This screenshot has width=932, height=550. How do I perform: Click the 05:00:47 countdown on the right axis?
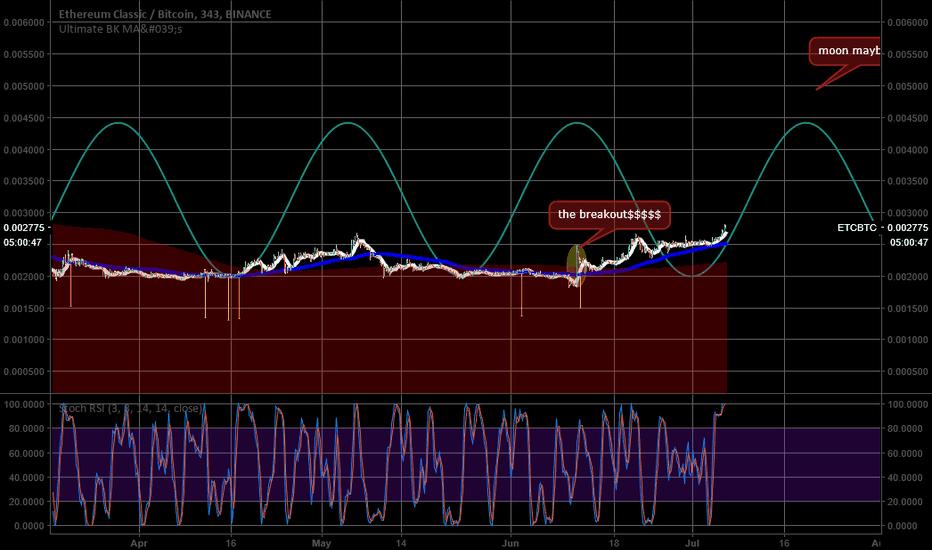(x=909, y=243)
